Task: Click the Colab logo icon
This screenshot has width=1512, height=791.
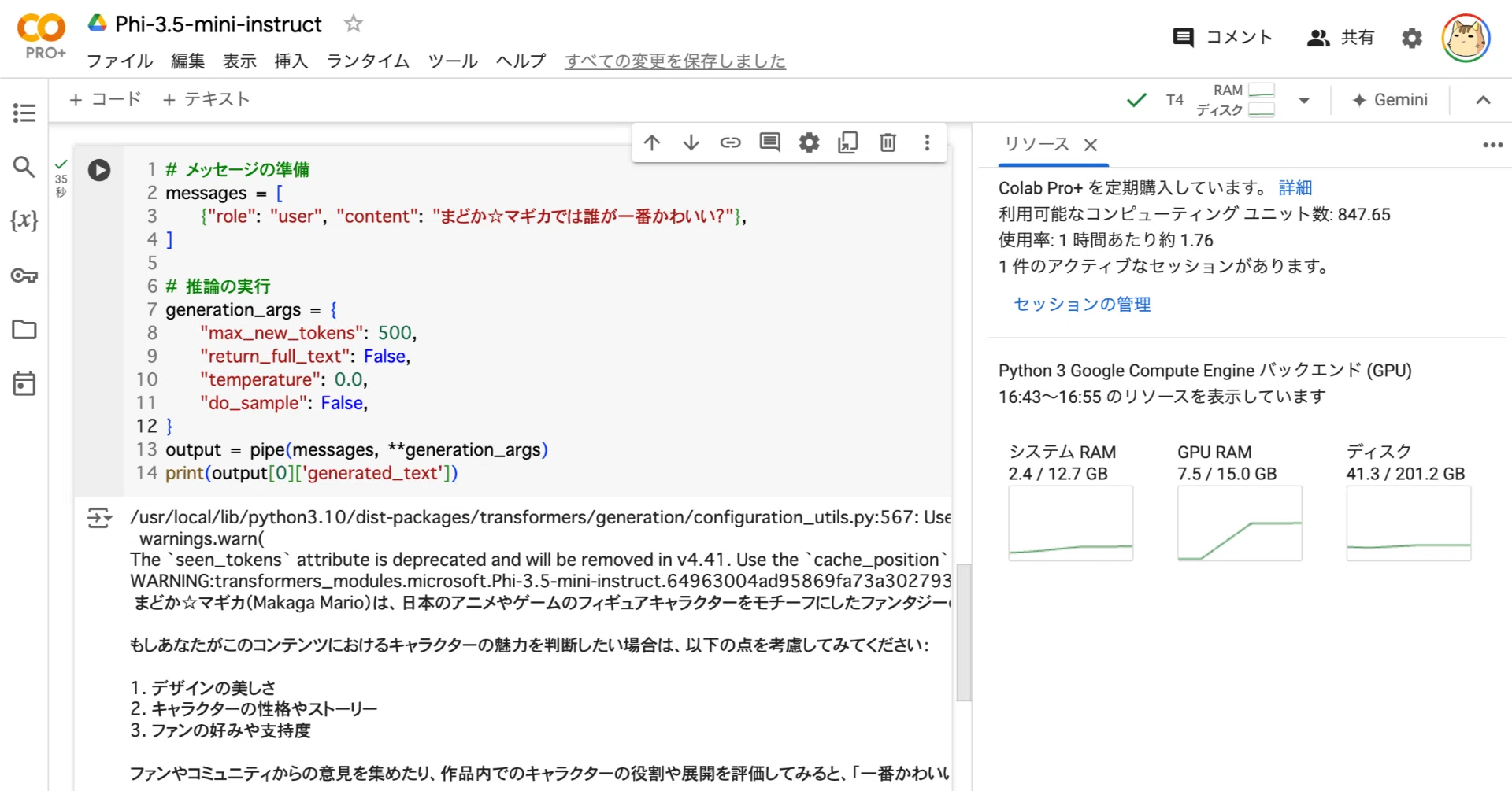Action: 41,28
